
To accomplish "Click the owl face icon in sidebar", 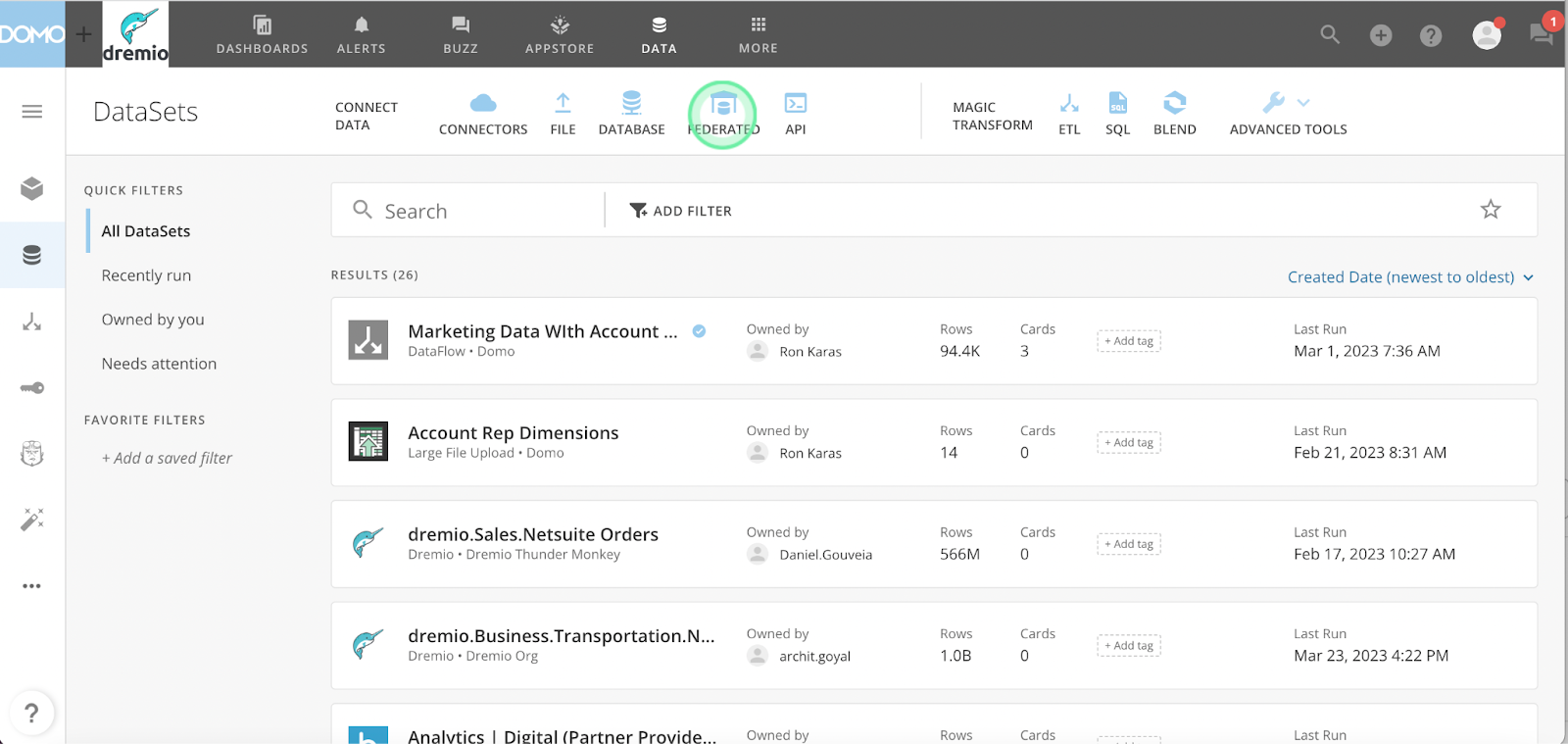I will click(x=32, y=454).
